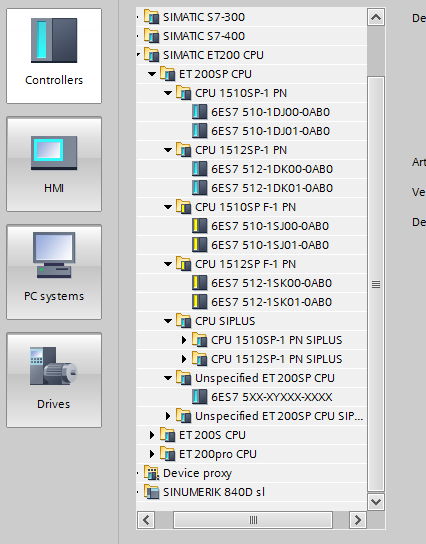This screenshot has height=544, width=426.
Task: Click the SIMATIC S7-400 folder icon
Action: pos(152,36)
